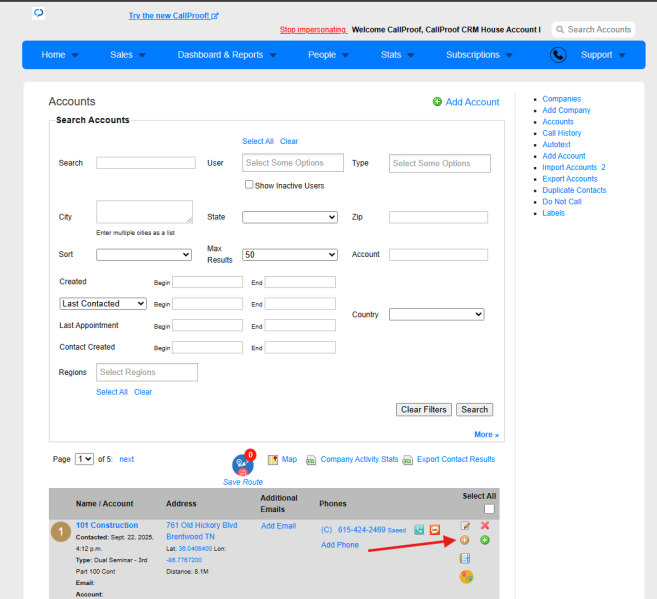This screenshot has width=657, height=599.
Task: Enable the Show Inactive Users checkbox
Action: tap(249, 185)
